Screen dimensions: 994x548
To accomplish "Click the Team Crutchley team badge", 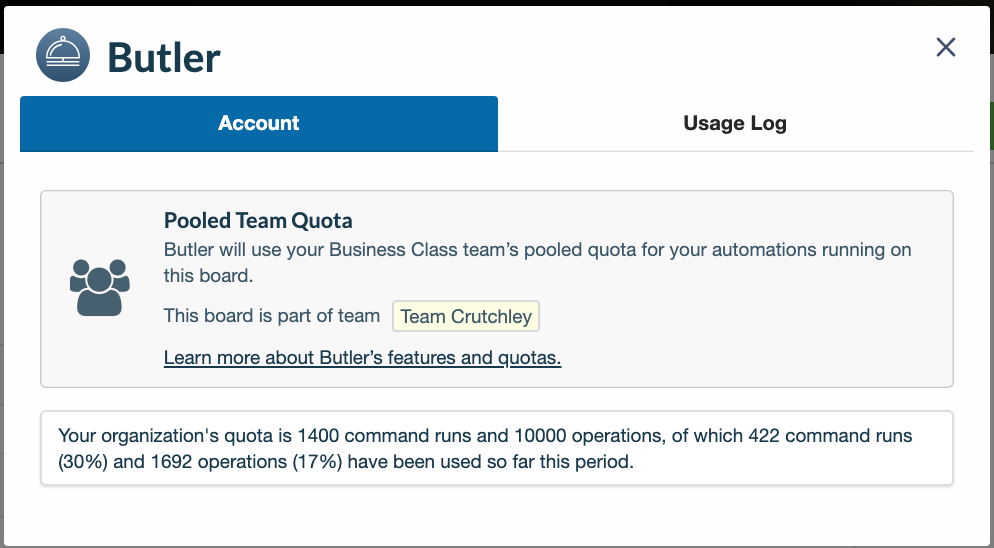I will click(466, 316).
